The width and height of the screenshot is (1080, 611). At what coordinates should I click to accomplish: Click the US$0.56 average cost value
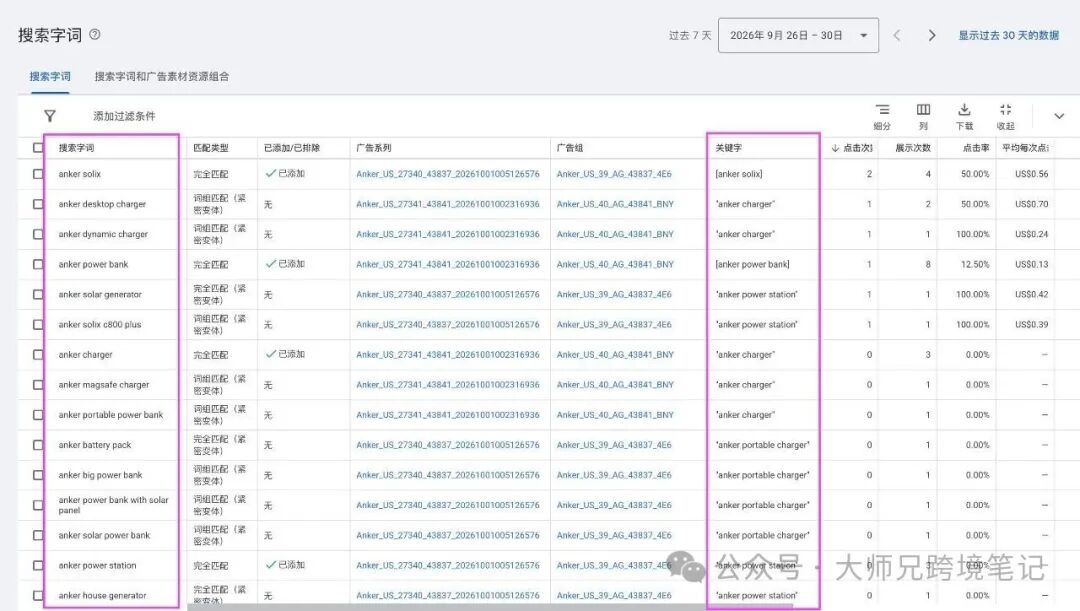[1031, 174]
